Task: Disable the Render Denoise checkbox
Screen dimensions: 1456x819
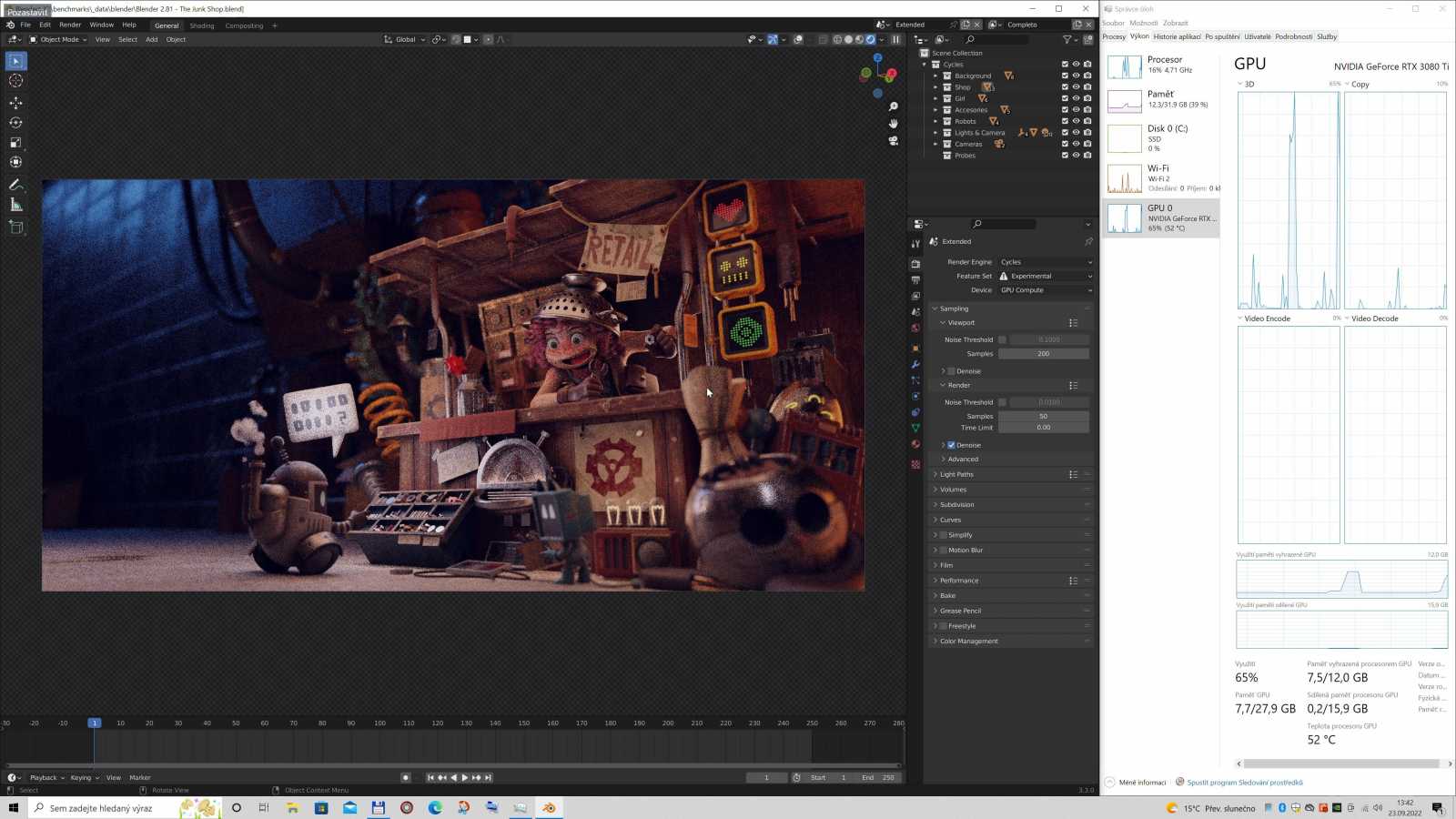Action: (x=951, y=445)
